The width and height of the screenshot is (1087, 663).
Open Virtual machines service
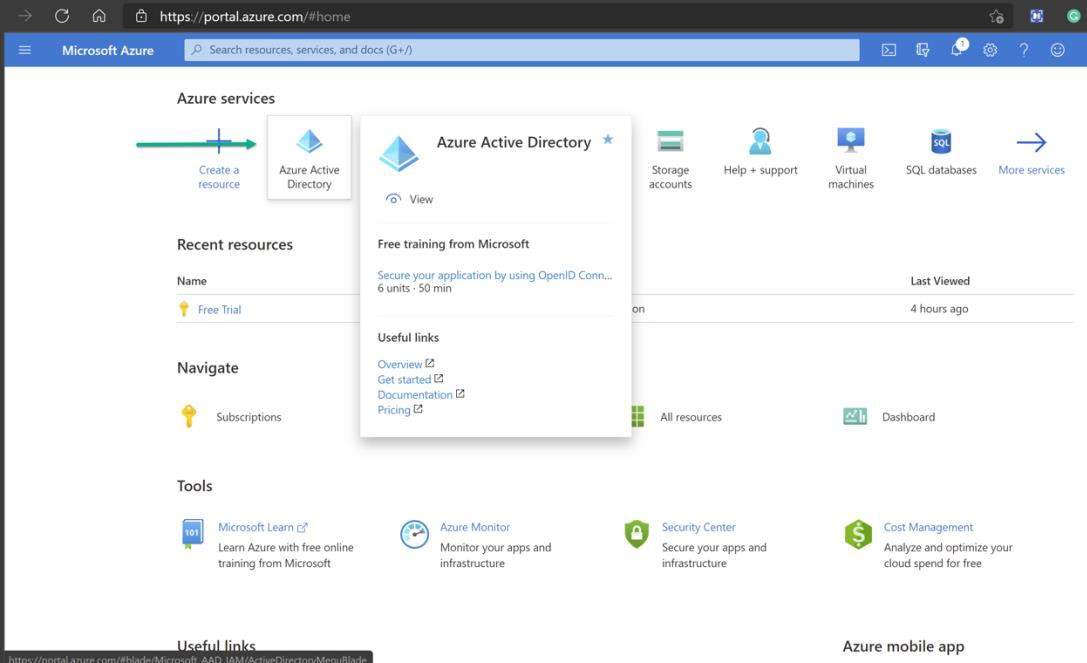coord(851,159)
